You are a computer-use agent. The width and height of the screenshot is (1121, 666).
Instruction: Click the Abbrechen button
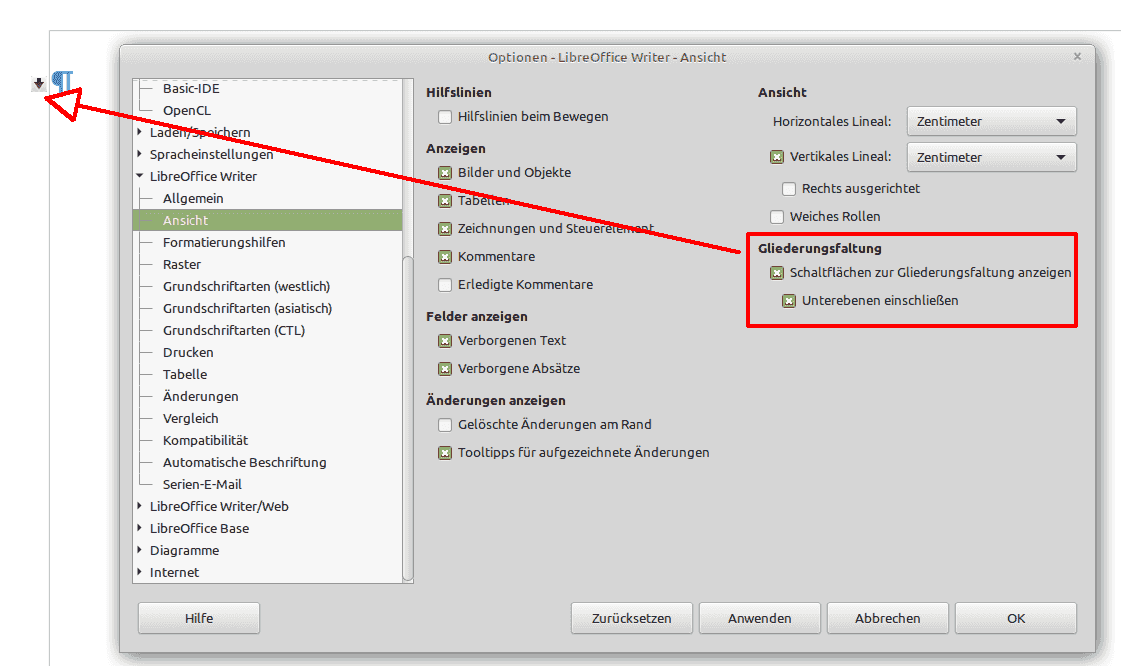tap(887, 618)
